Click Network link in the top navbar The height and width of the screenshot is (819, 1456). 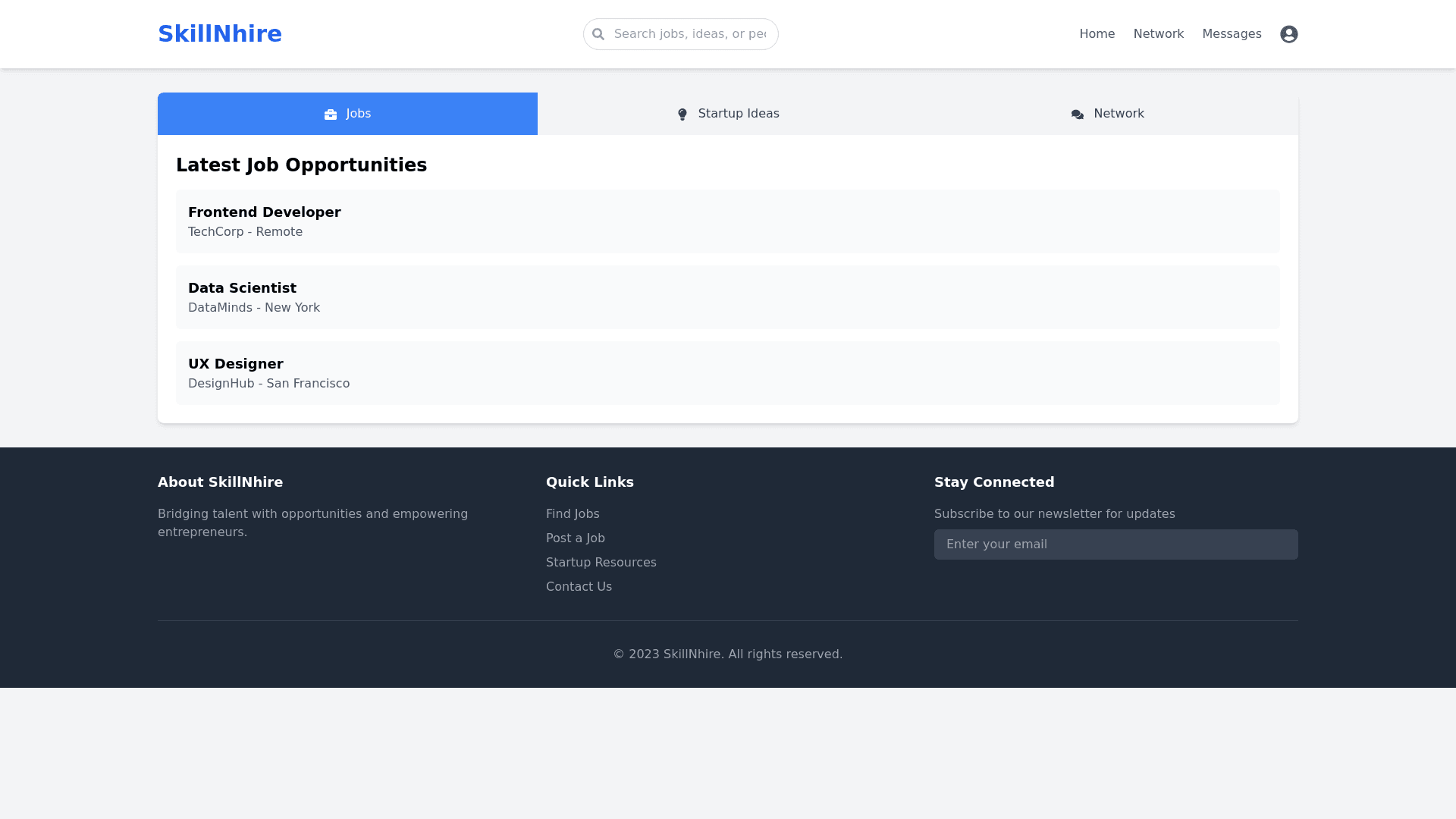pos(1158,34)
